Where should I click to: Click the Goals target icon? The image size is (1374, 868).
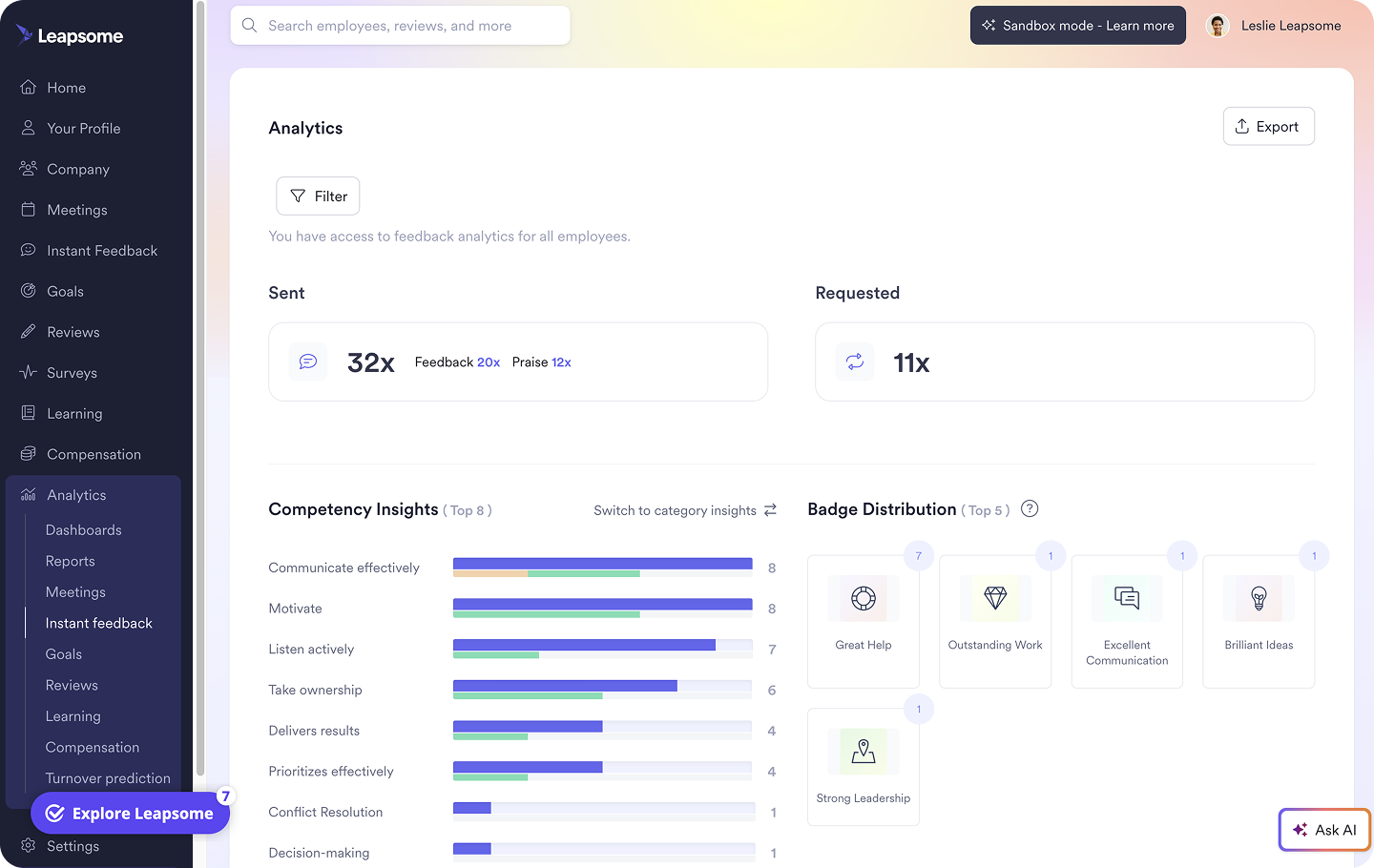pos(29,291)
